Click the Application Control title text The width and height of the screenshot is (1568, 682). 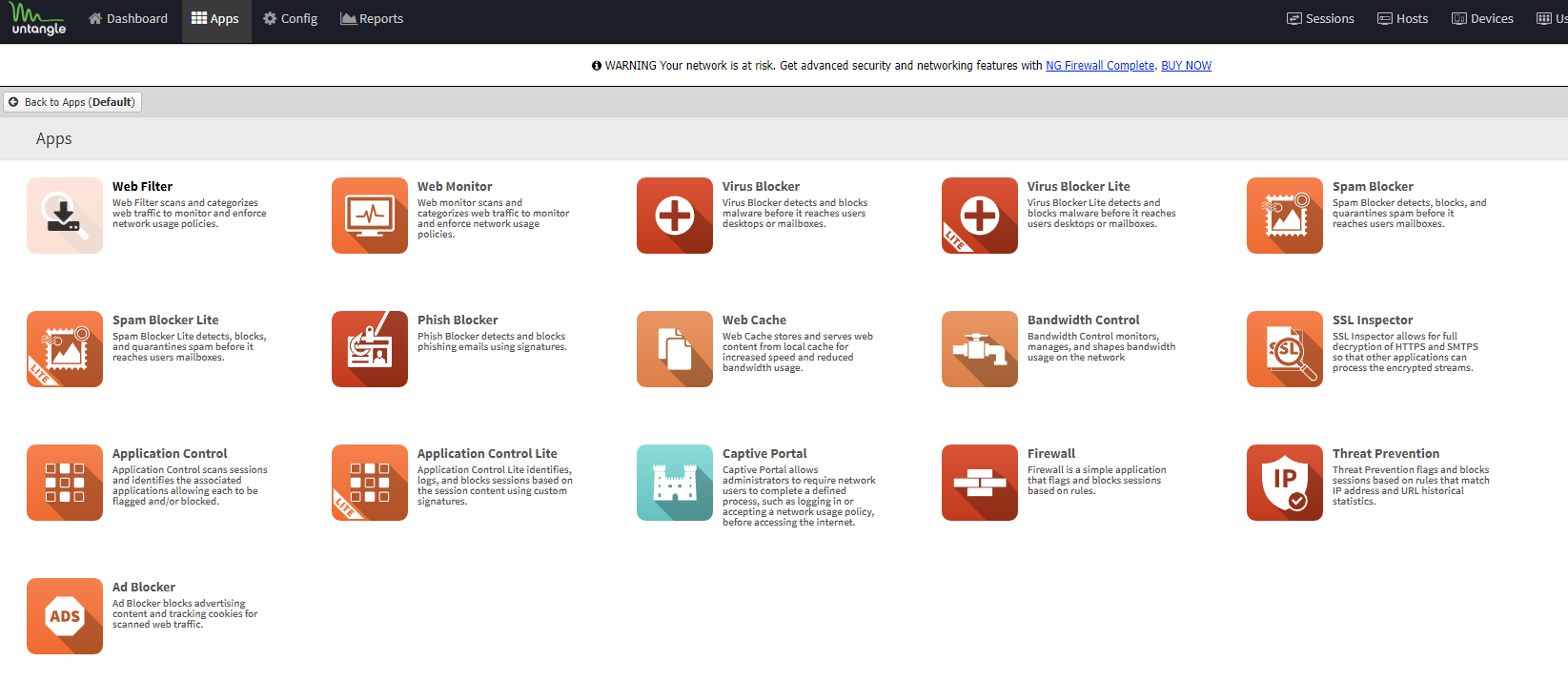(170, 454)
